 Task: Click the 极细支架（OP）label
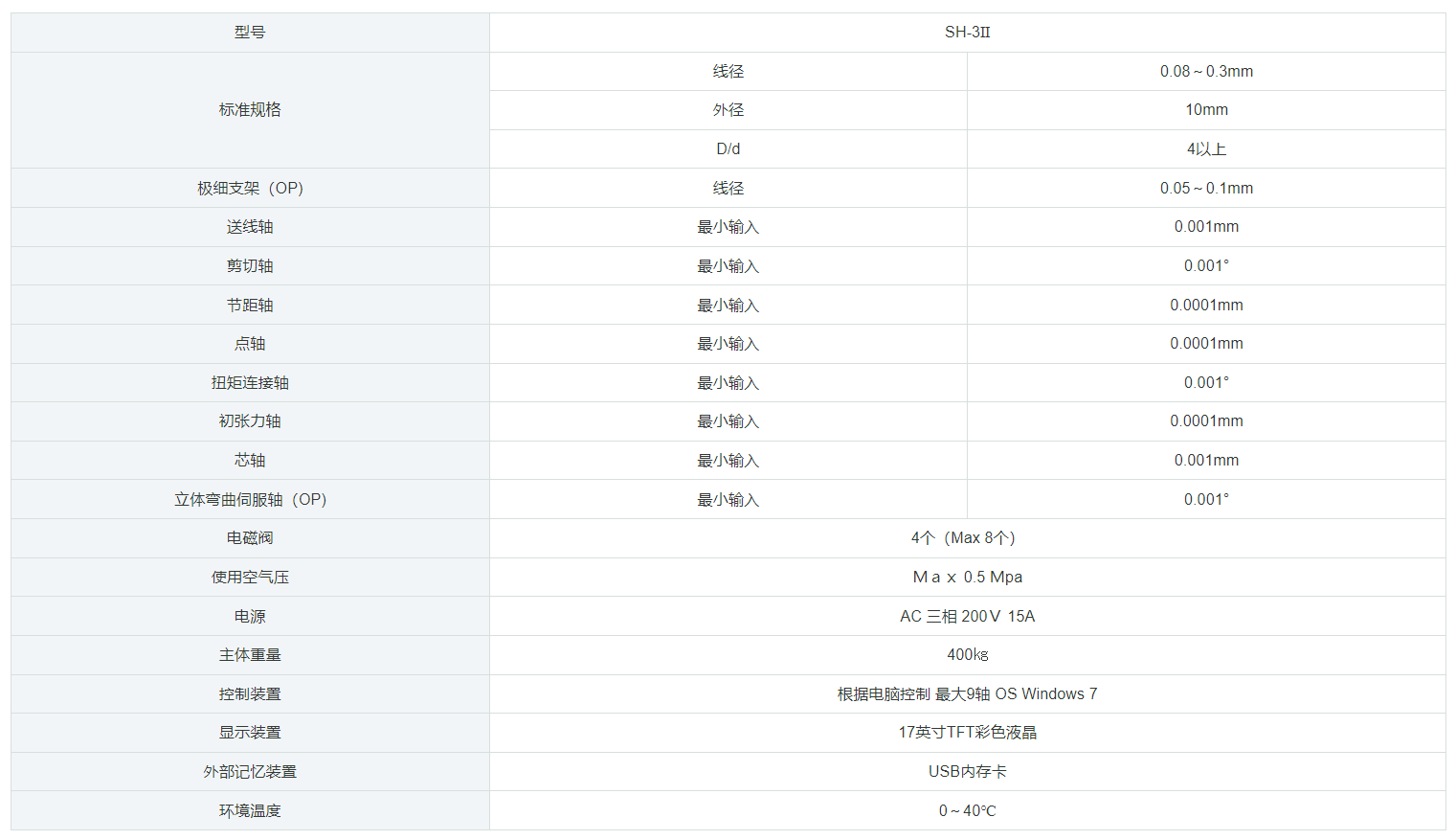[250, 189]
